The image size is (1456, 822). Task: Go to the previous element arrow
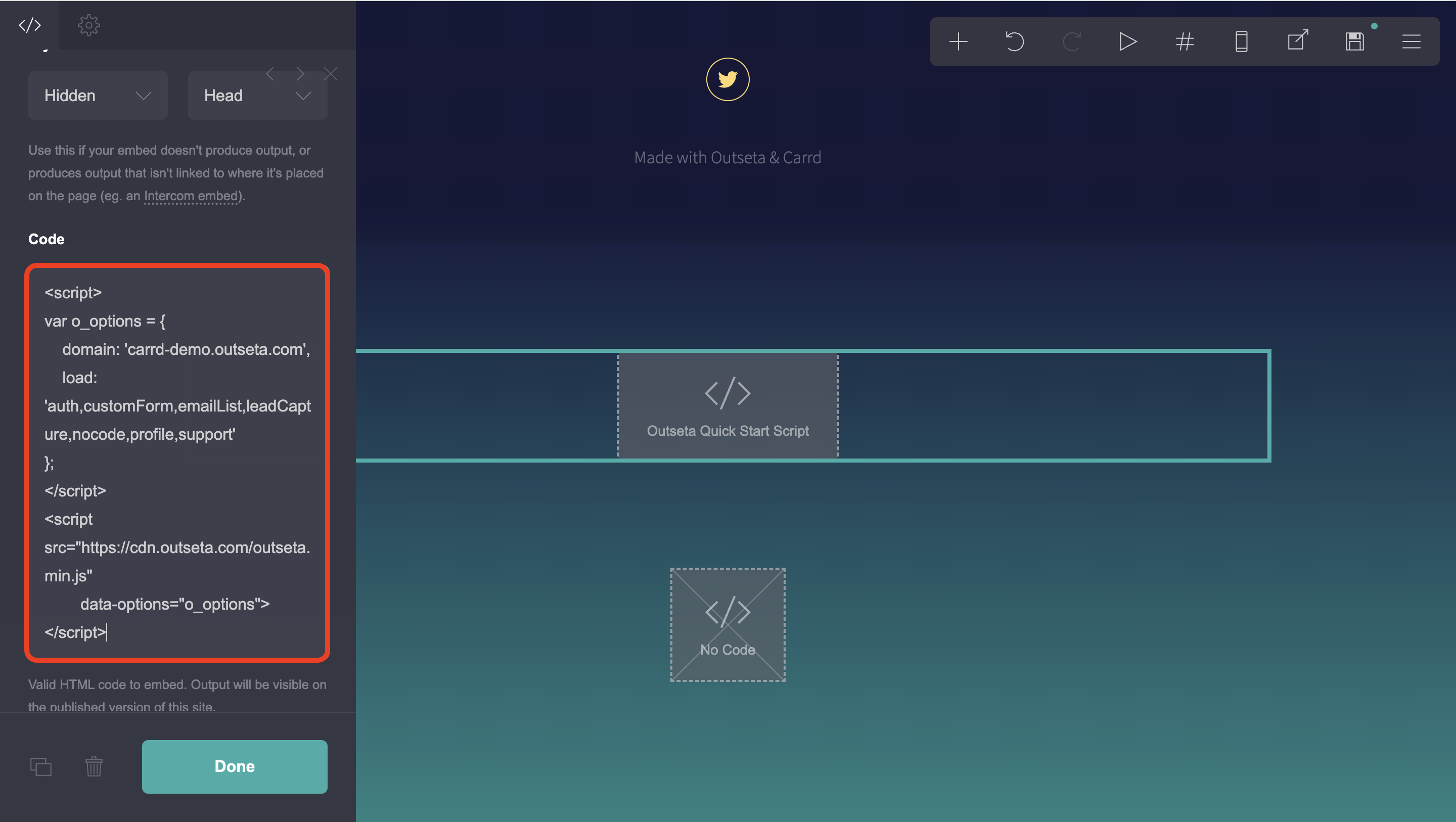coord(269,74)
